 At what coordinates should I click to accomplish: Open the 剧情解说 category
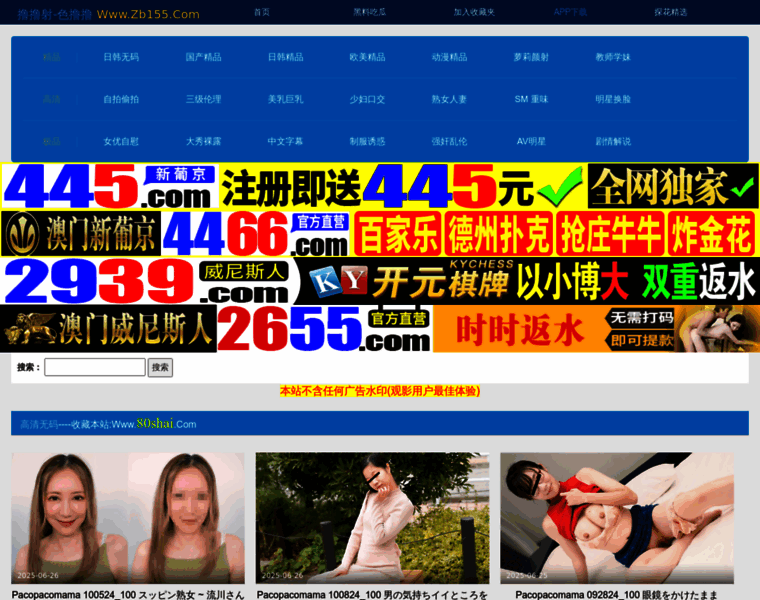point(613,142)
